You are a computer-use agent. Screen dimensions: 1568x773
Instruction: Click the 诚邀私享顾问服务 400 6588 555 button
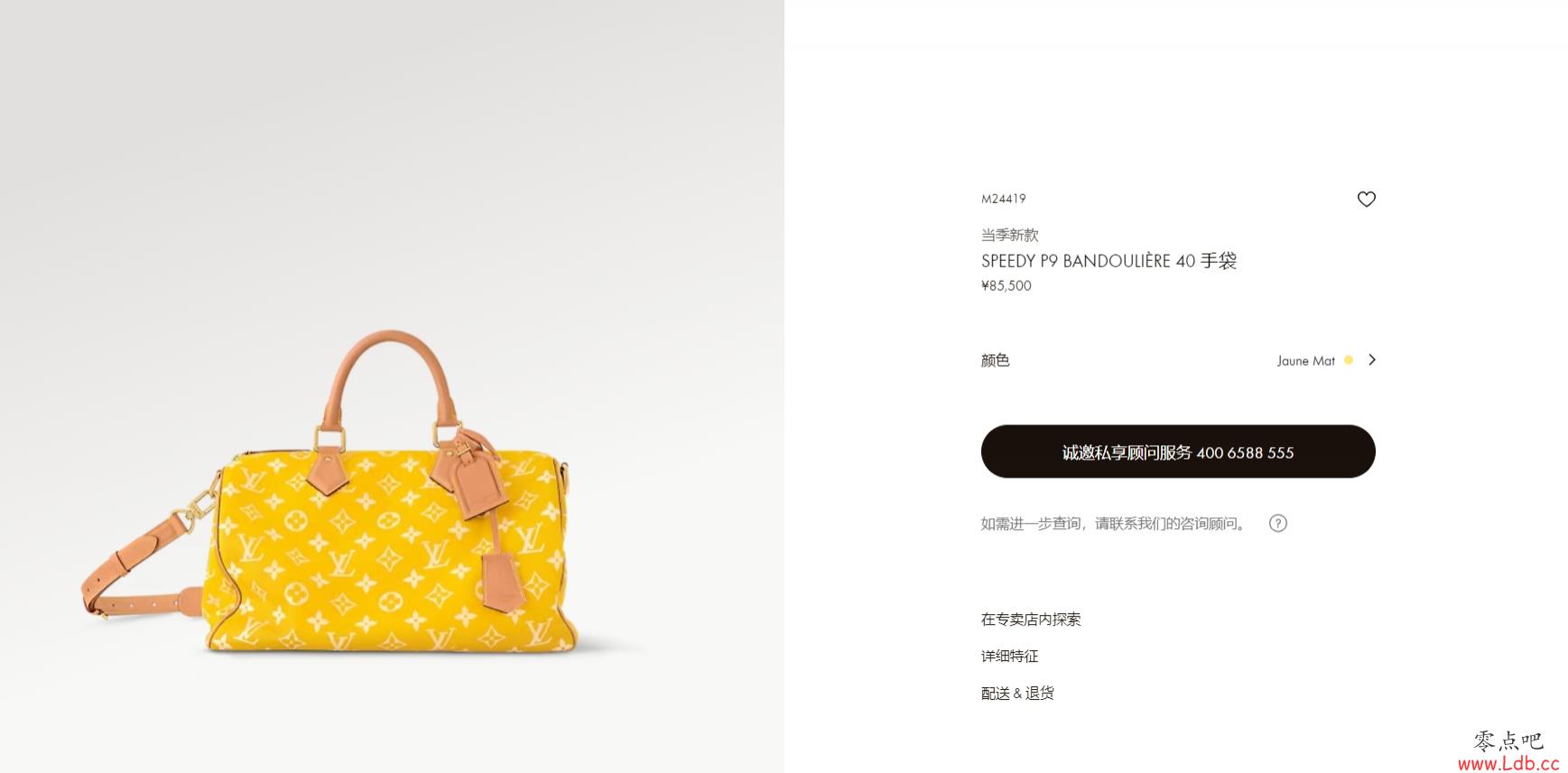click(1178, 452)
